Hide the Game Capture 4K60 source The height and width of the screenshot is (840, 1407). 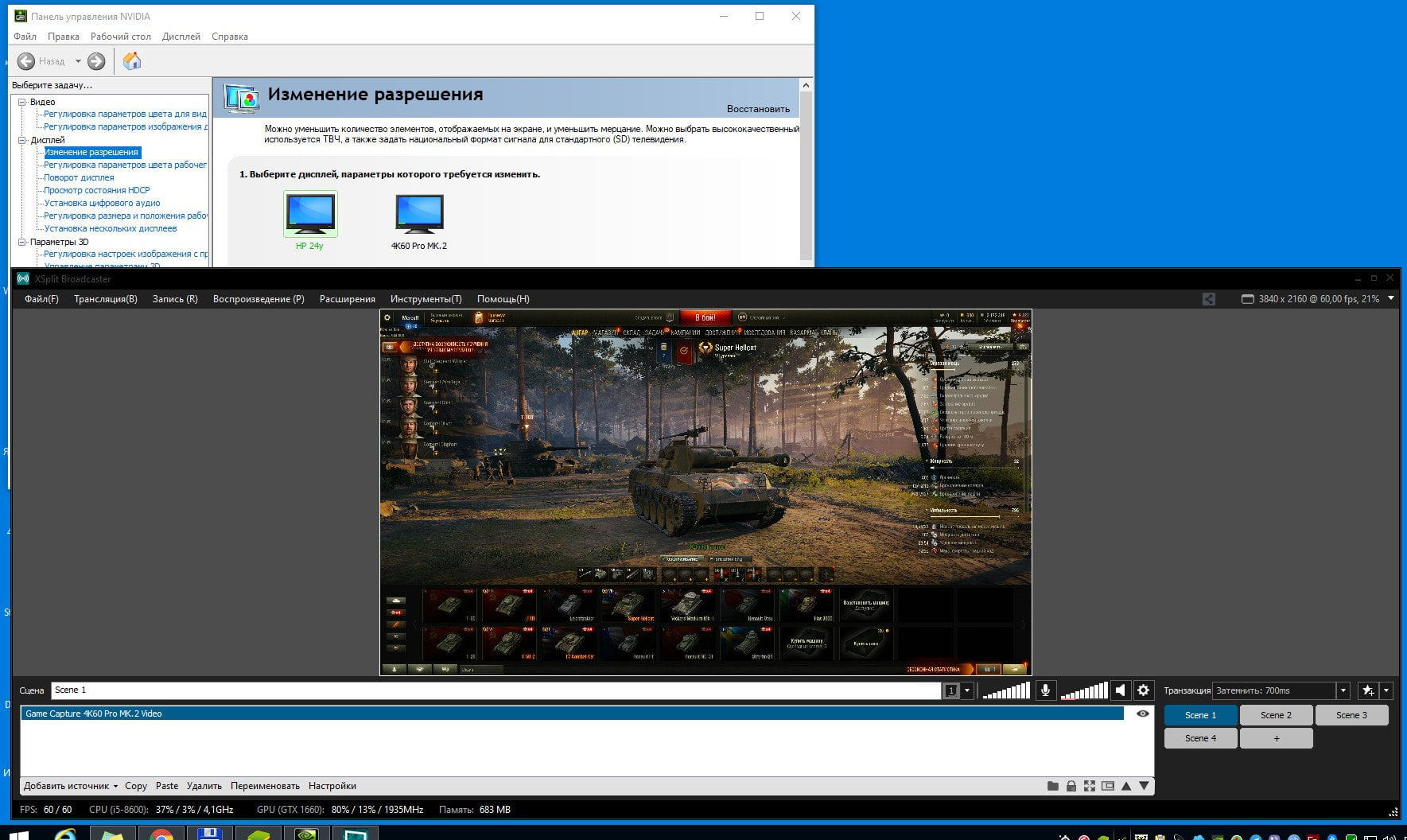1143,714
